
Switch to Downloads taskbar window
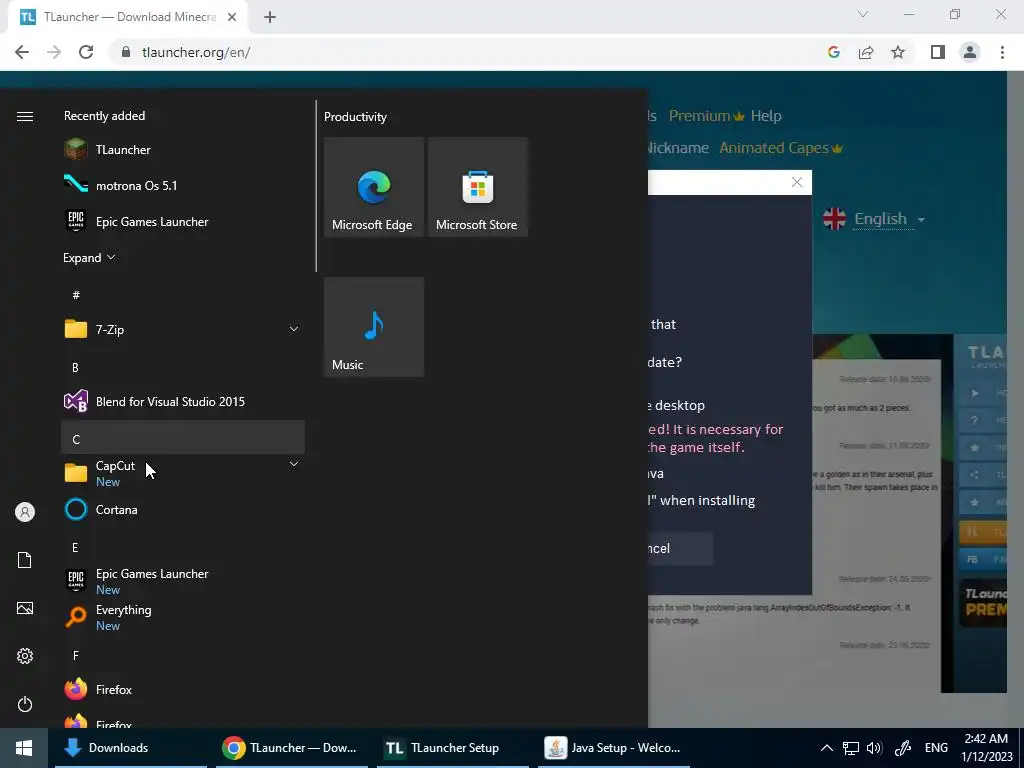pyautogui.click(x=130, y=748)
